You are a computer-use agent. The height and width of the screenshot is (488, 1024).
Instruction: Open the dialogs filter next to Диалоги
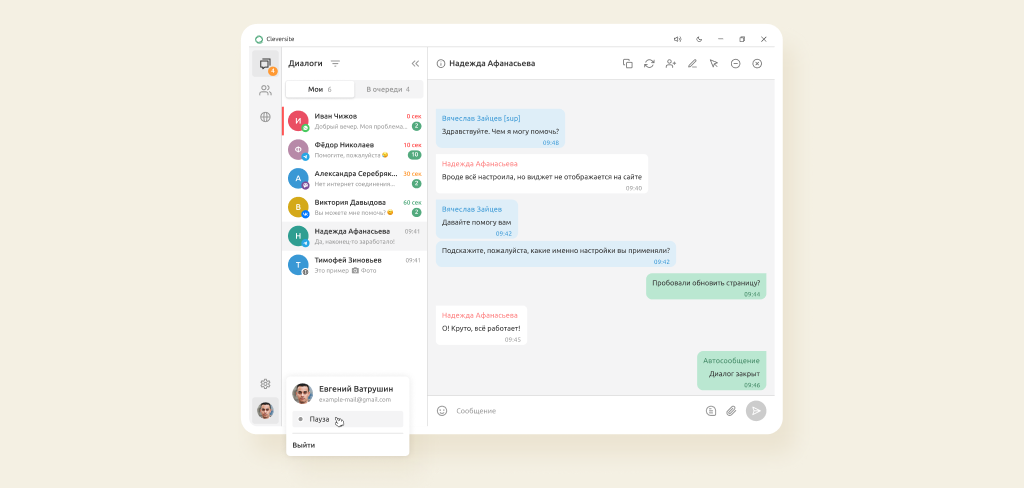335,63
